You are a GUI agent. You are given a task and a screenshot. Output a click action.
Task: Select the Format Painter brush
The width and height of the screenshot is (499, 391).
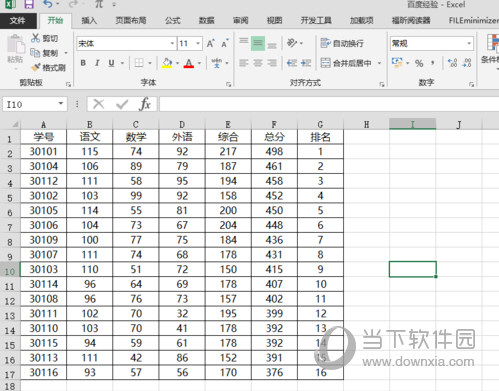click(35, 67)
